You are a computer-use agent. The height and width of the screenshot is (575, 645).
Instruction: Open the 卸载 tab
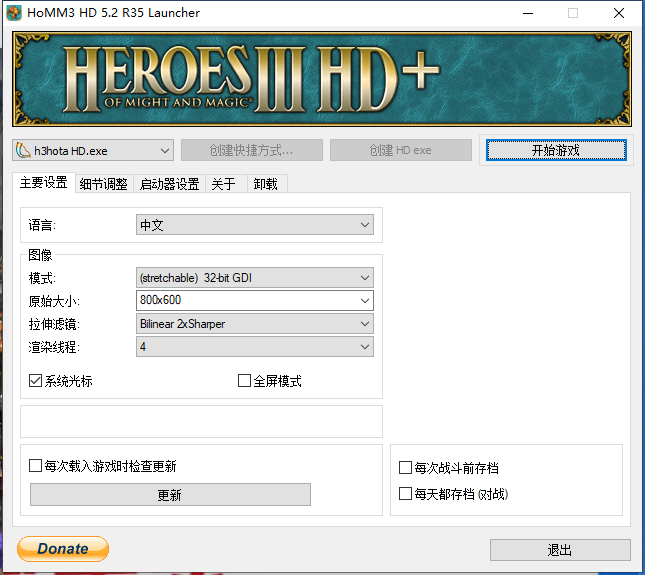point(266,184)
